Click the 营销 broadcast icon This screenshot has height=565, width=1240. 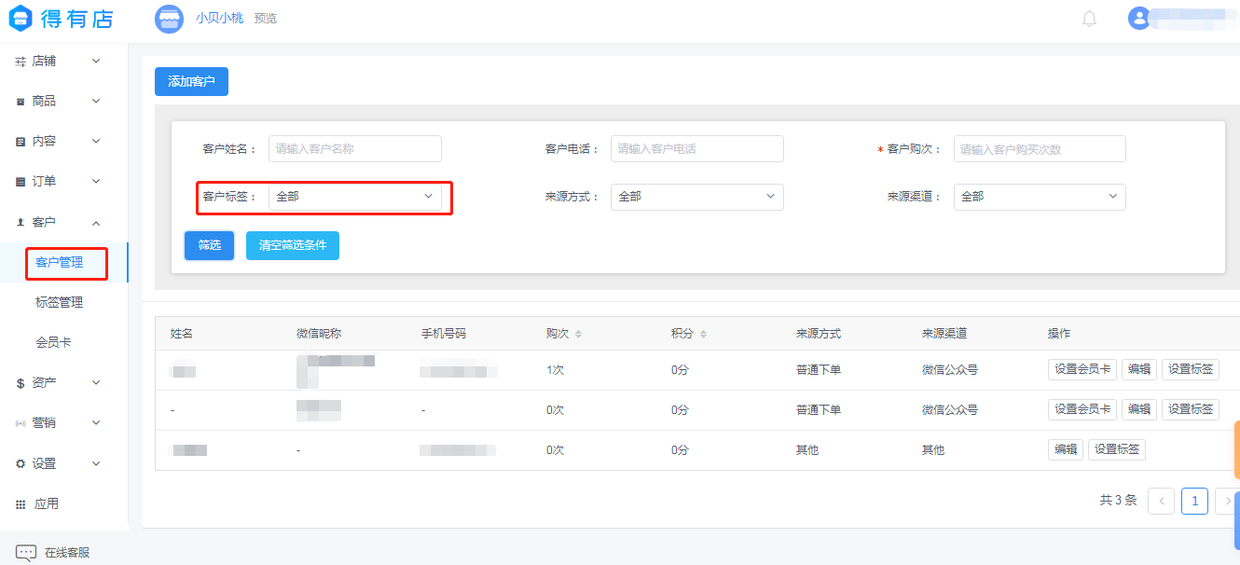(20, 423)
